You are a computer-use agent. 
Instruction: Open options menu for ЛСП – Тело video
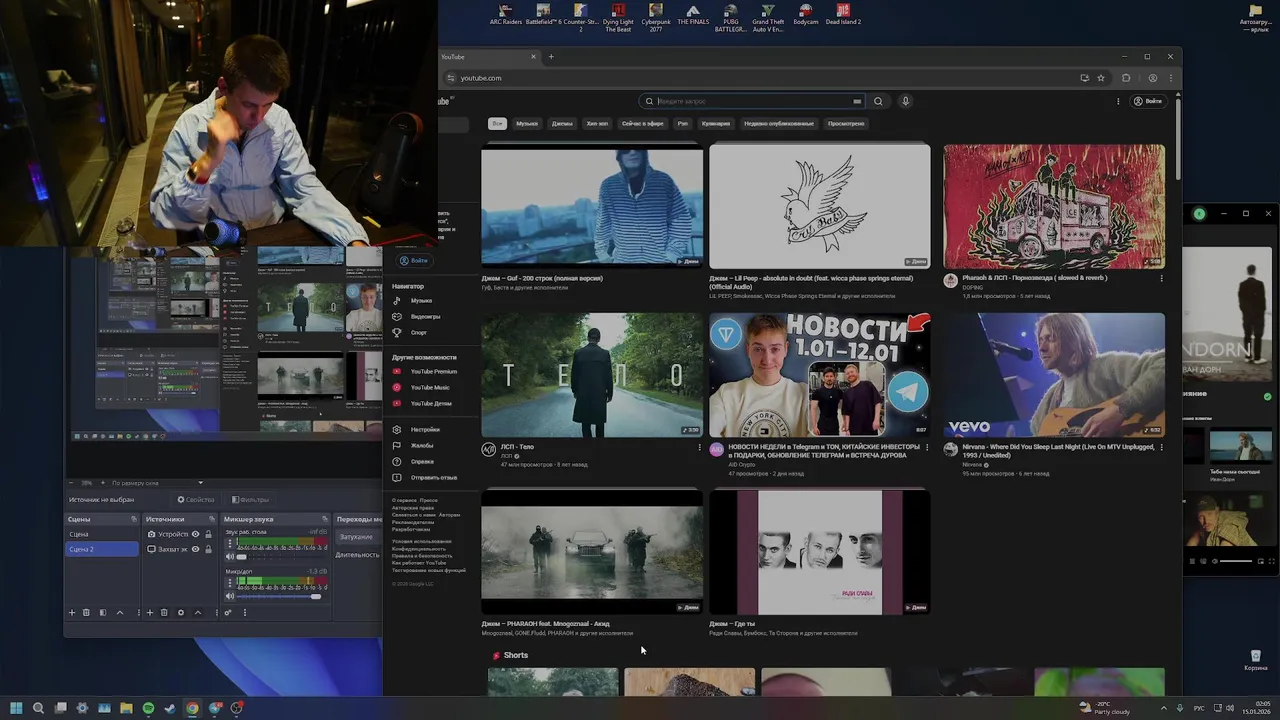point(699,448)
